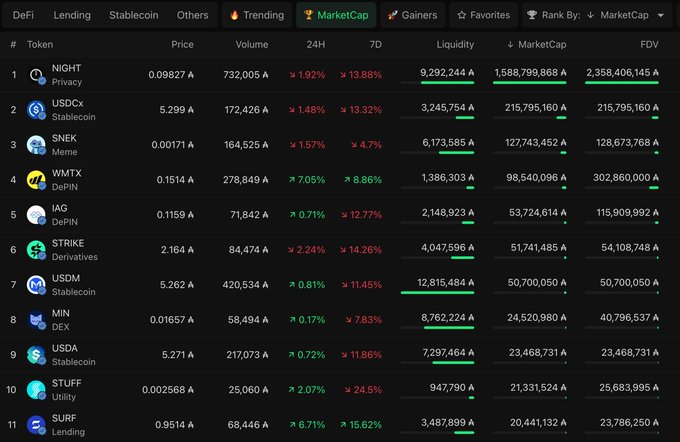680x442 pixels.
Task: Click the 15.62% 7D change for SURF
Action: (x=361, y=425)
